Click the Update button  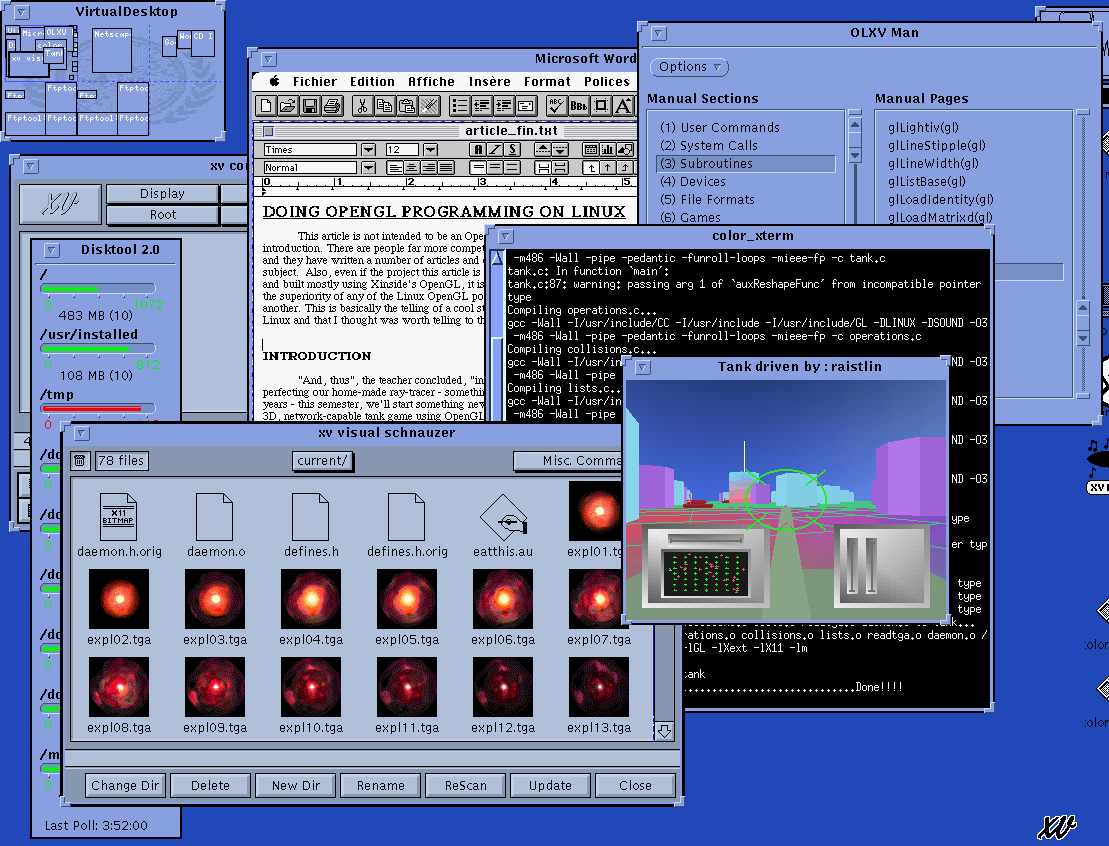tap(550, 785)
